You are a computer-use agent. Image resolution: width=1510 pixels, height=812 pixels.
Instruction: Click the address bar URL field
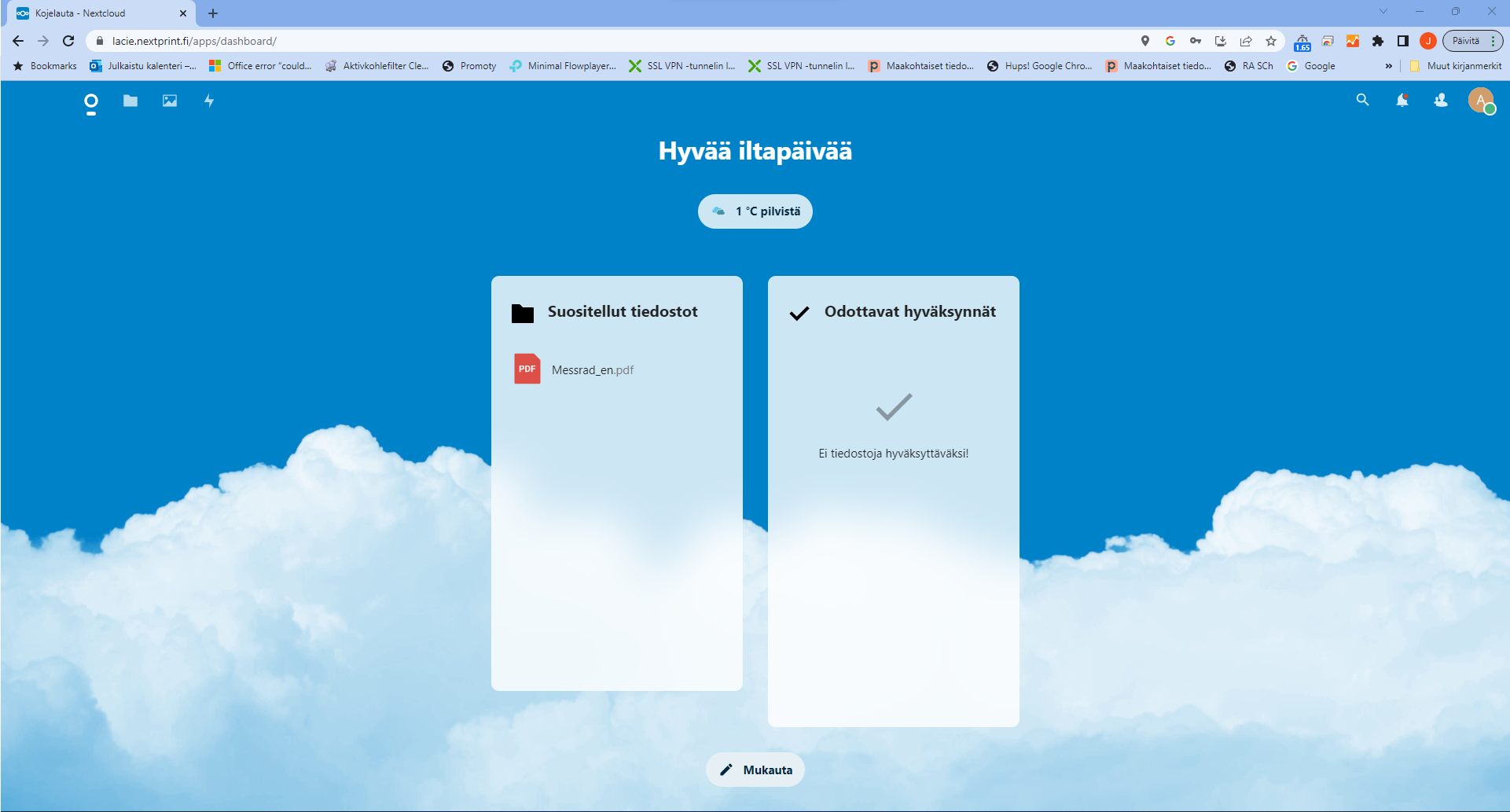tap(613, 41)
